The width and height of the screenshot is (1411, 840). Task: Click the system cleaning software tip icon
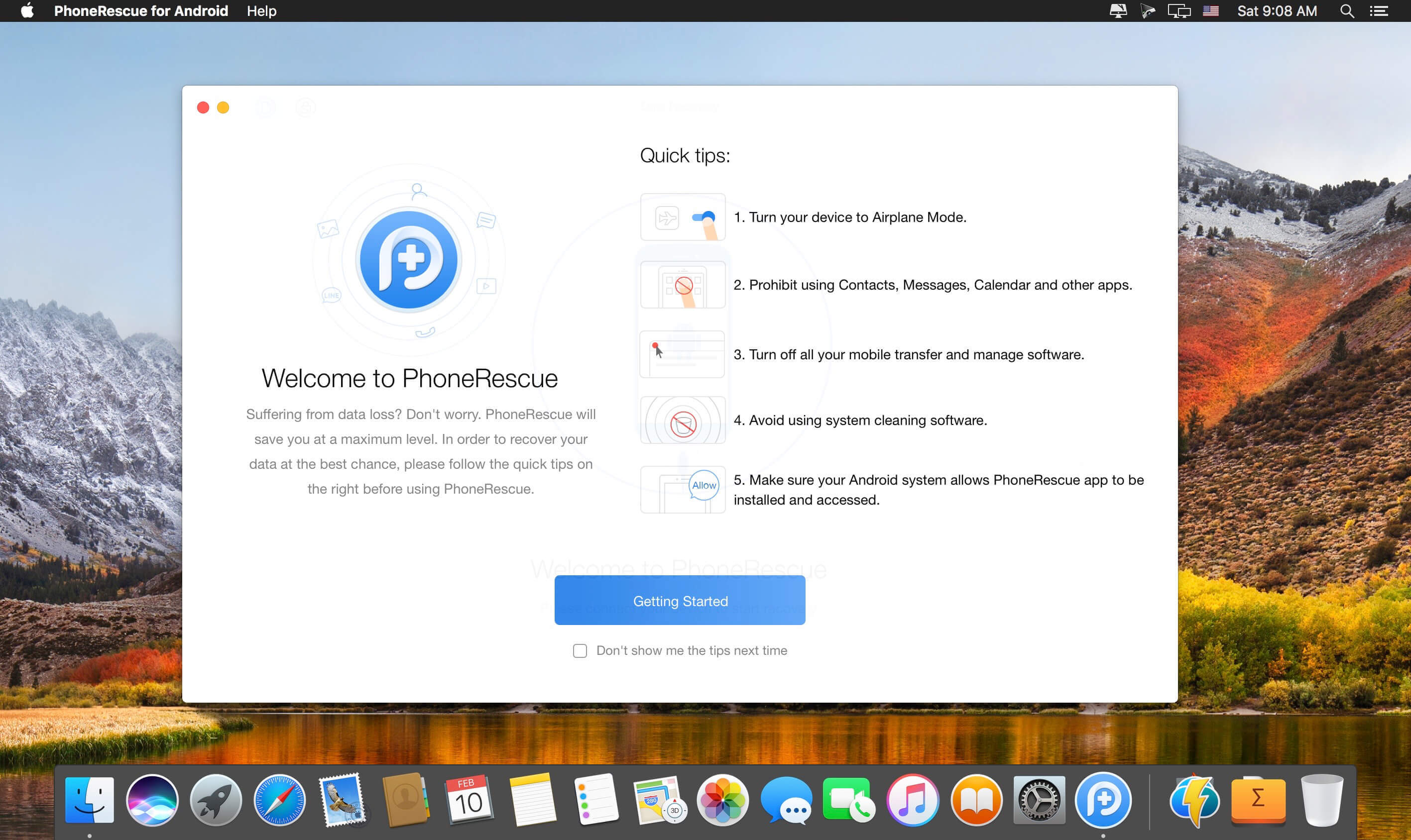[682, 420]
